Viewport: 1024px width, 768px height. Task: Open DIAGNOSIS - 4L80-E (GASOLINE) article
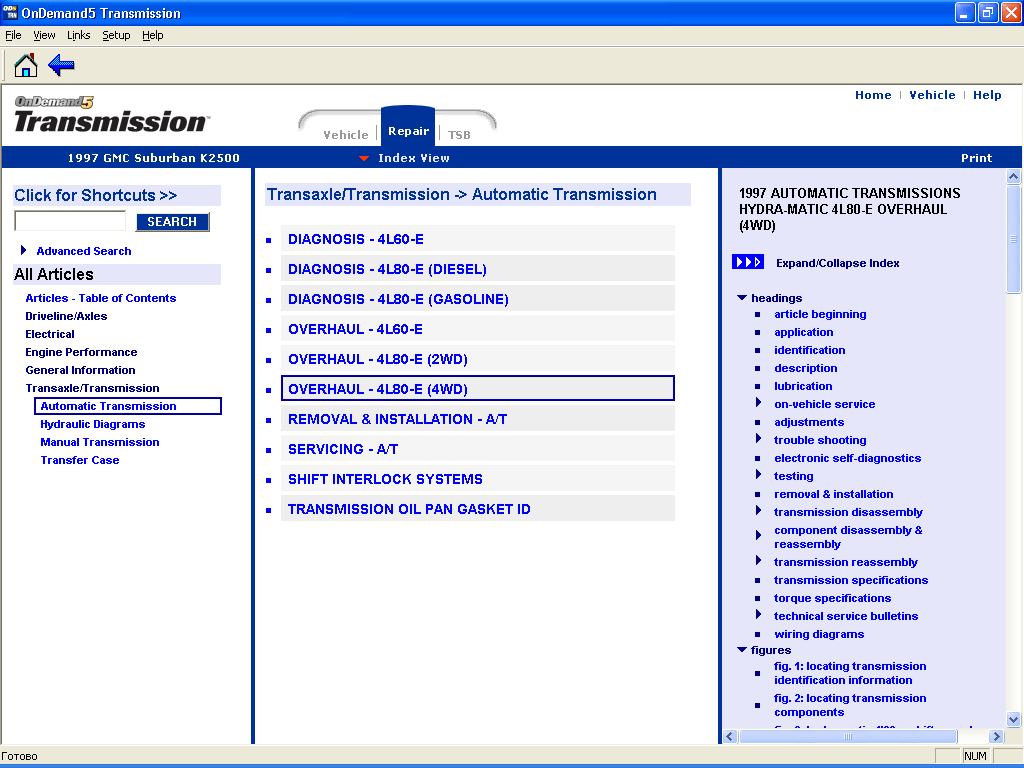[x=477, y=299]
